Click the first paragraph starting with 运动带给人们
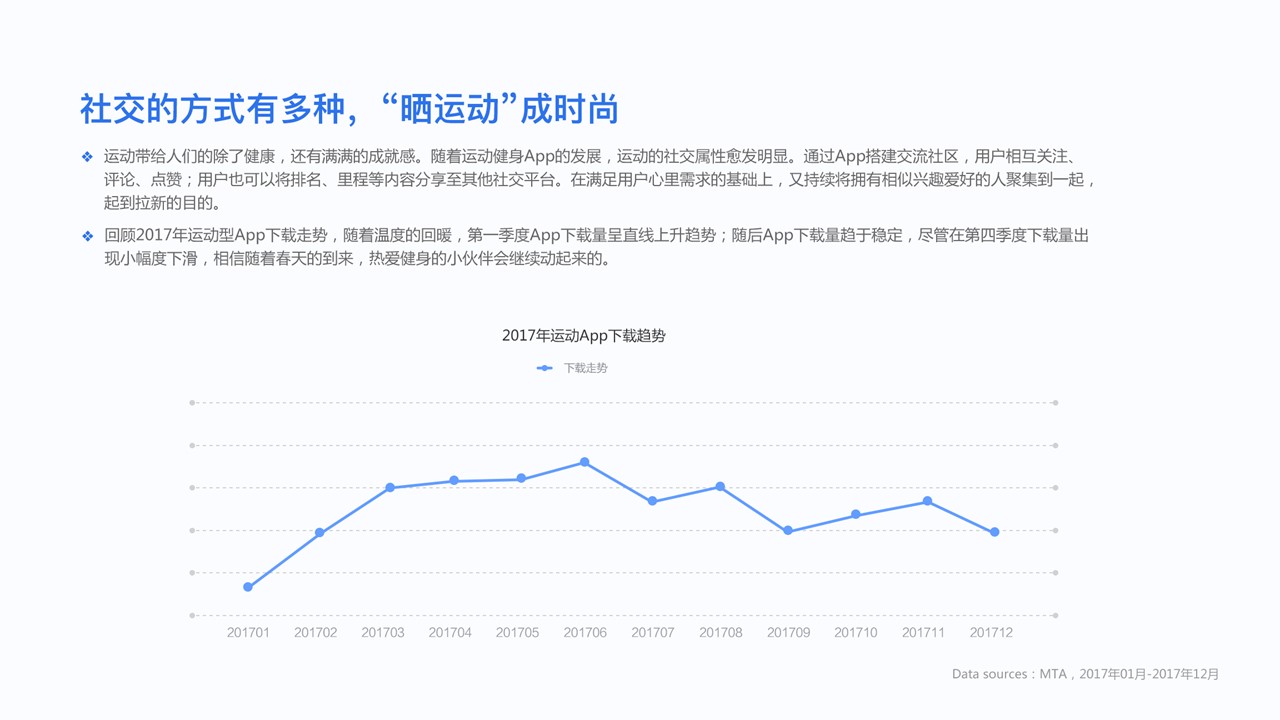The height and width of the screenshot is (720, 1280). point(600,180)
